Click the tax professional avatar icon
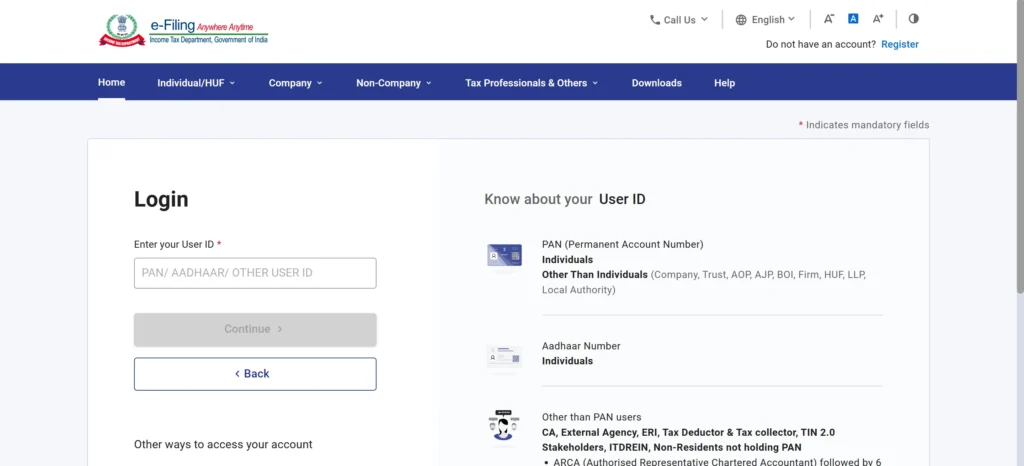Viewport: 1024px width, 466px height. coord(504,426)
